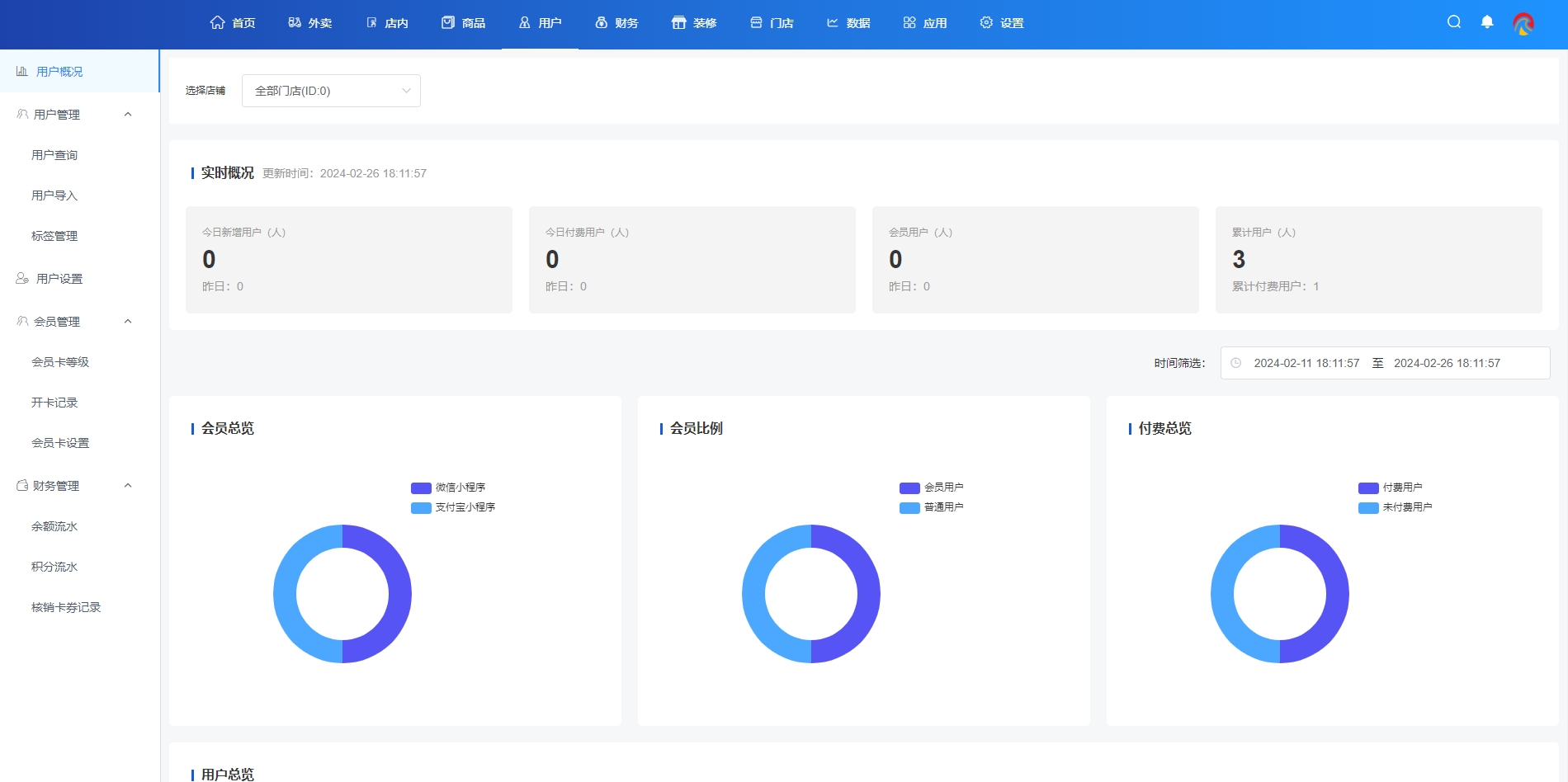Open the 装修 decoration tab
1568x782 pixels.
(694, 23)
